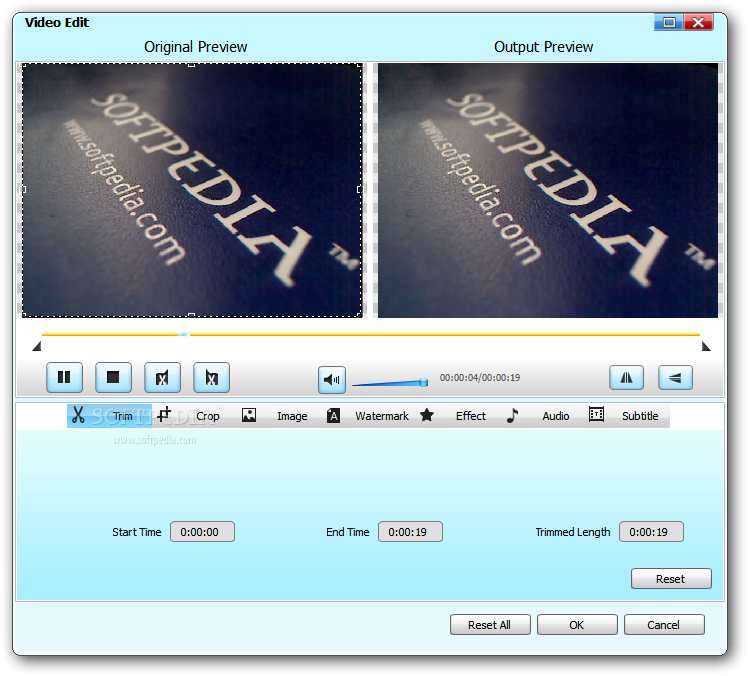Confirm edits with OK button

(577, 624)
